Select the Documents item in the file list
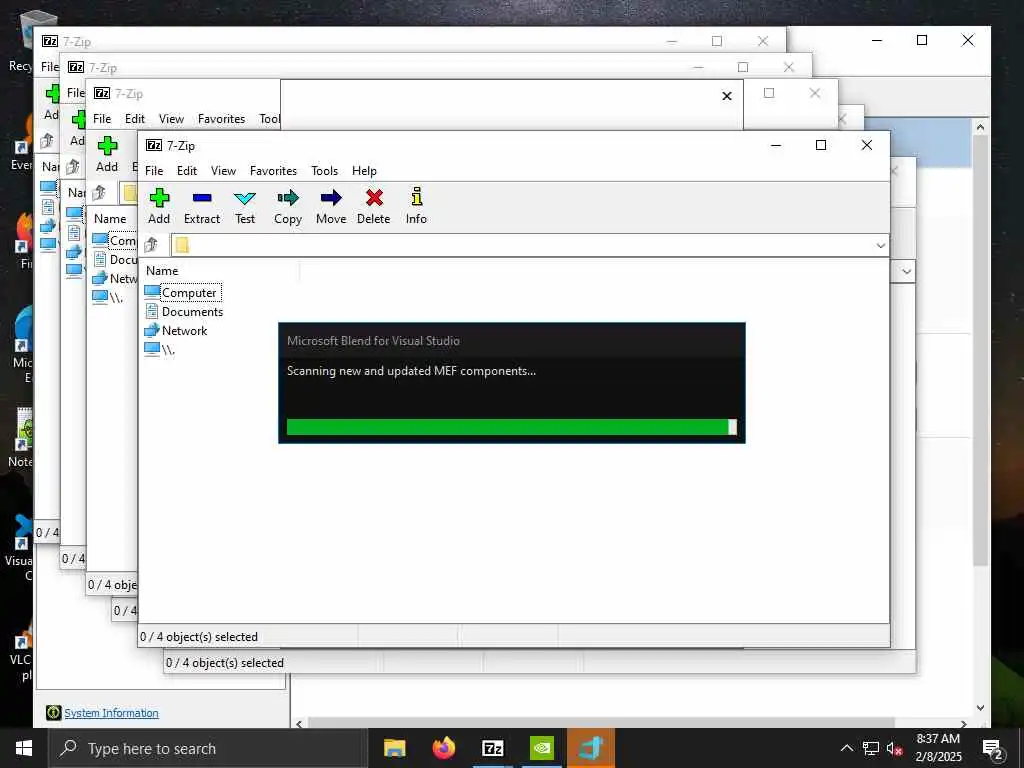 (x=184, y=312)
